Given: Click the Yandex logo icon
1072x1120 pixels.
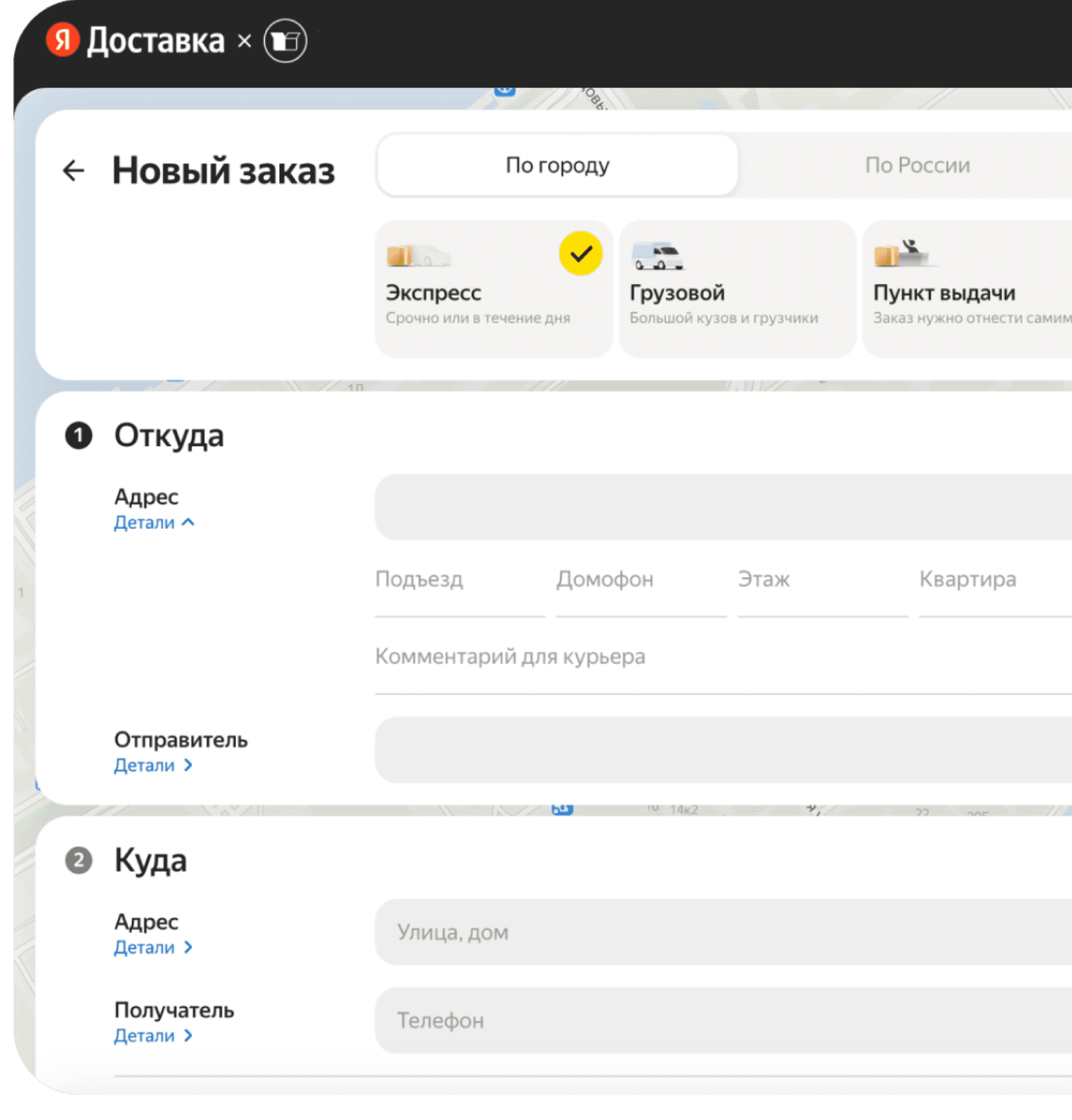Looking at the screenshot, I should [62, 40].
